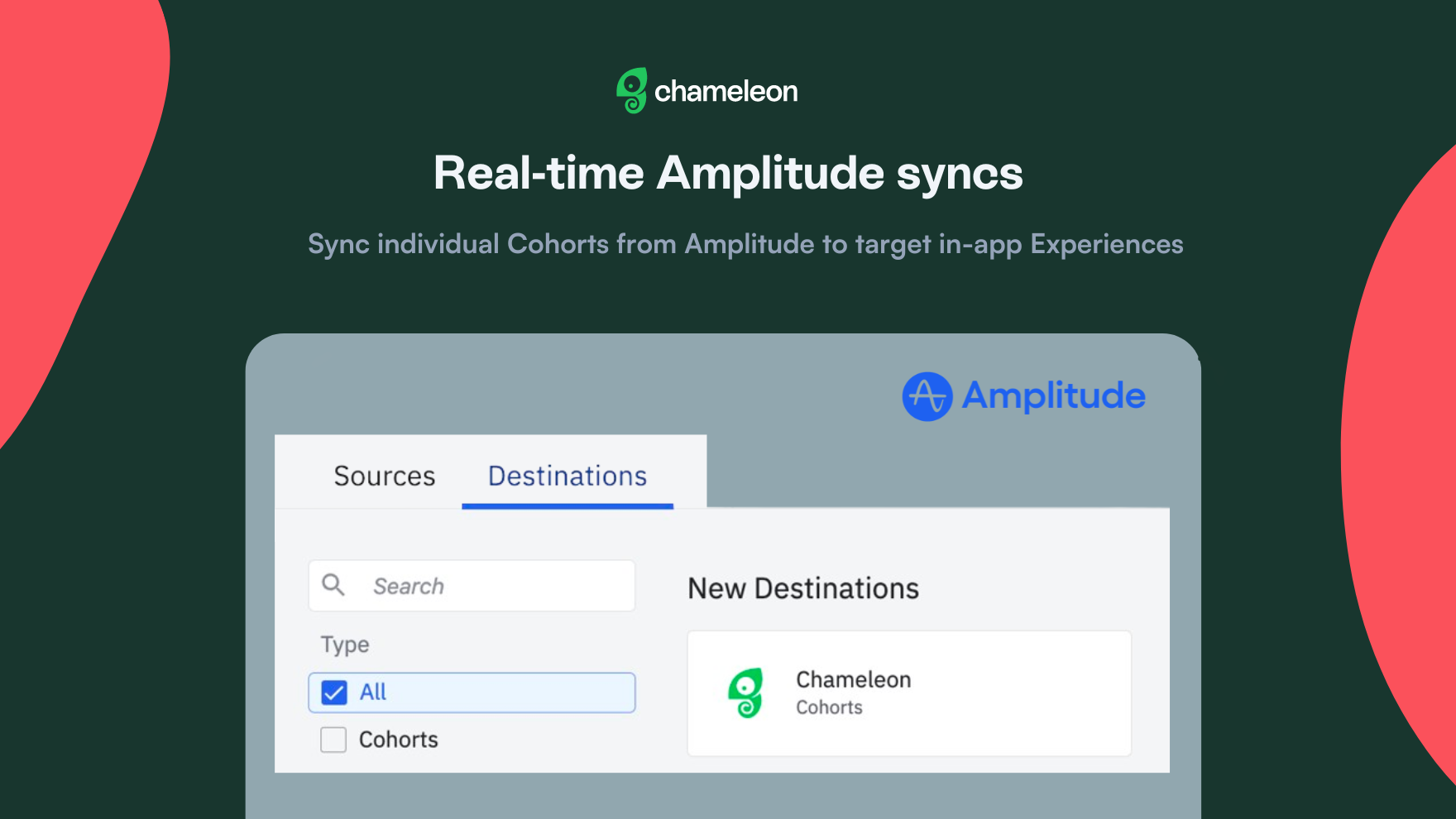Uncheck the All type checkbox
1456x819 pixels.
tap(334, 692)
